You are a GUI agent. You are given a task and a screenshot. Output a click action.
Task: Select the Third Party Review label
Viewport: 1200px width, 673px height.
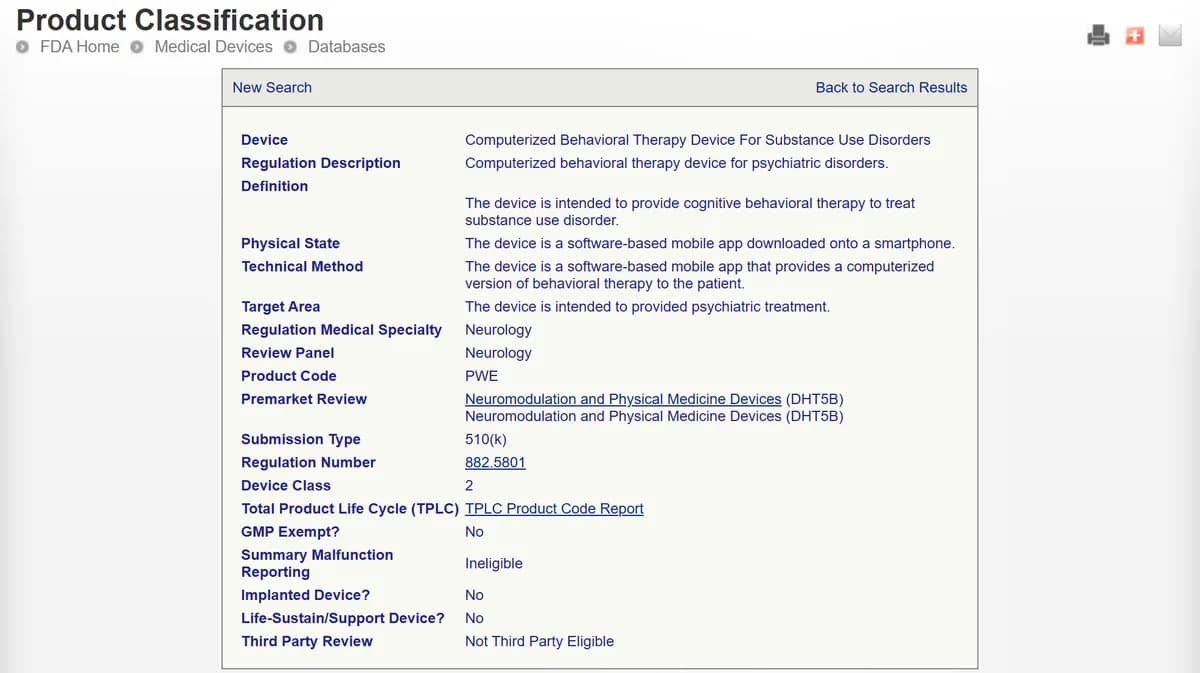click(306, 641)
